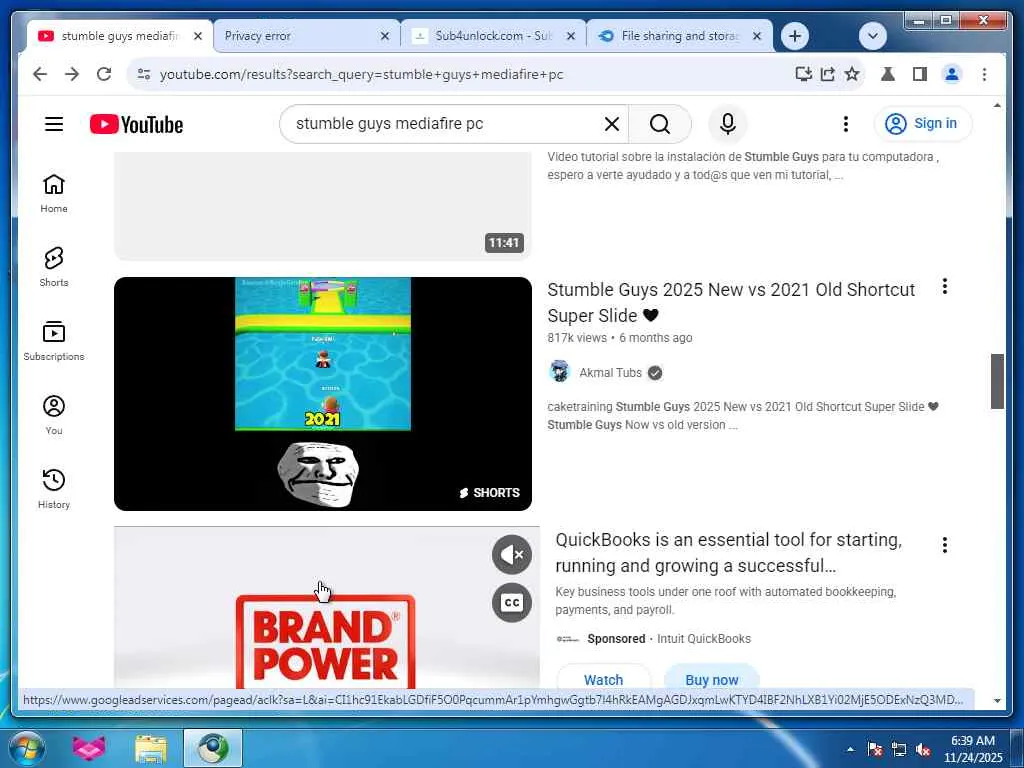Click the Intuit QuickBooks sponsor name
This screenshot has width=1024, height=768.
click(703, 639)
